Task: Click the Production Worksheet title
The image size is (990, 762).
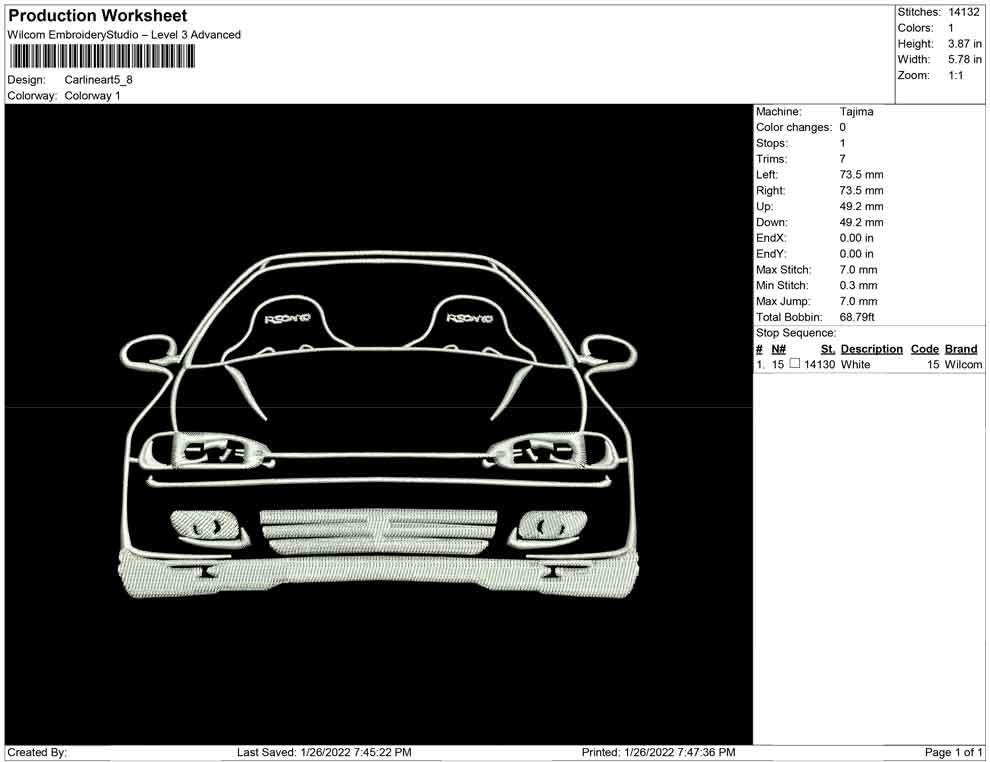Action: [98, 16]
